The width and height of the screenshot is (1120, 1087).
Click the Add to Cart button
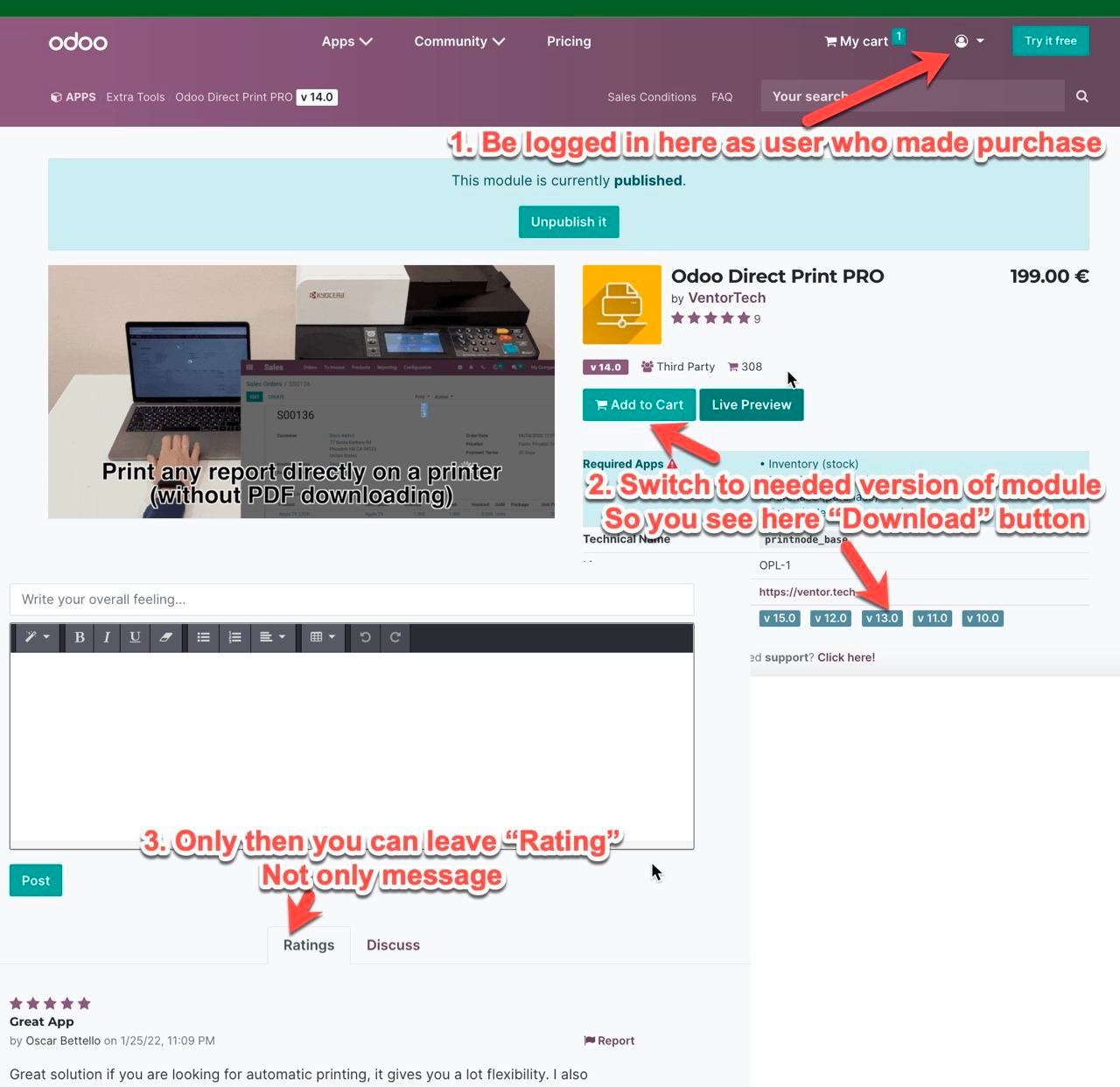[x=639, y=404]
